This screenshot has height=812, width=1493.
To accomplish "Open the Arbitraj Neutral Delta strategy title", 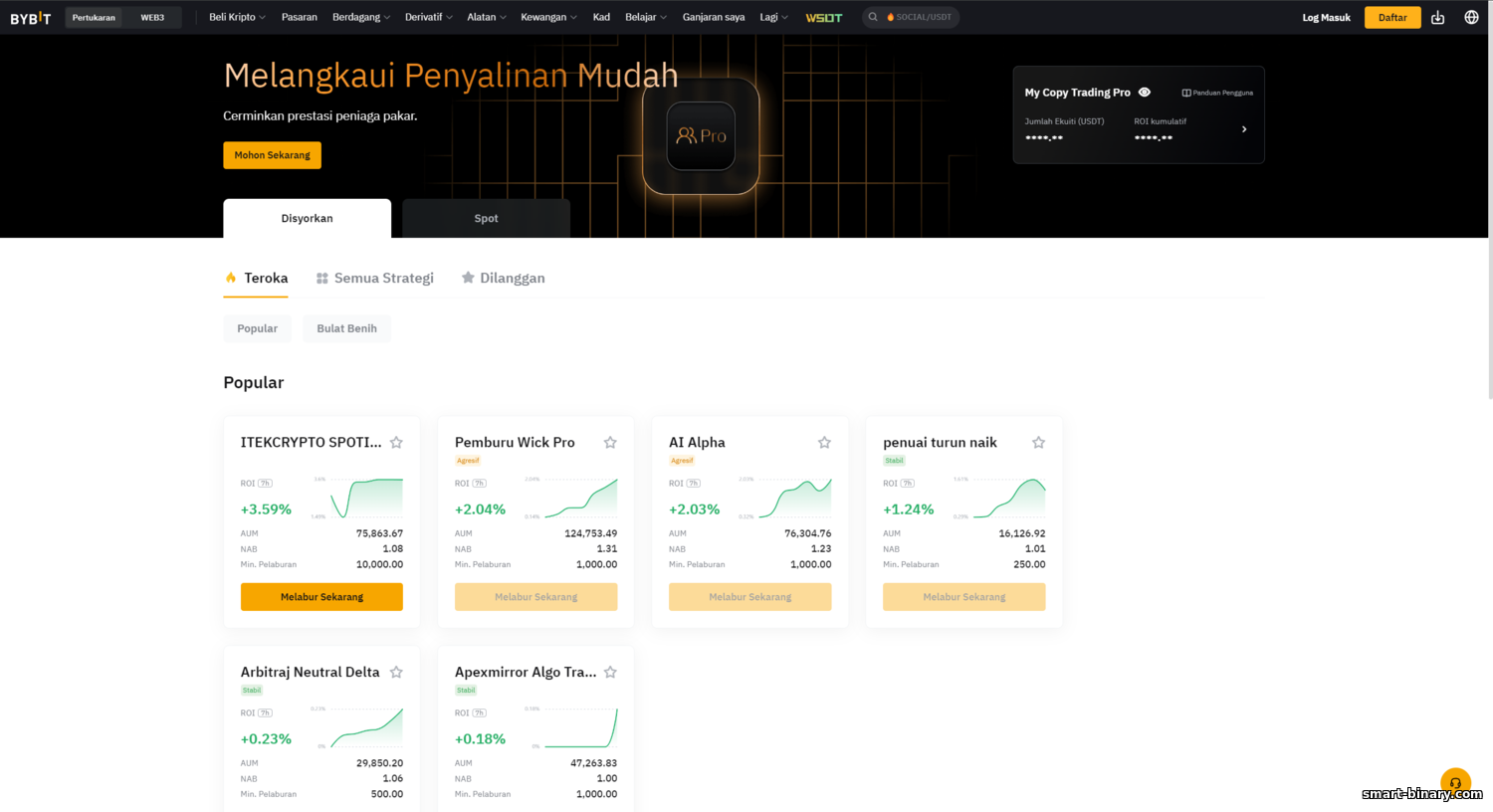I will (x=310, y=672).
